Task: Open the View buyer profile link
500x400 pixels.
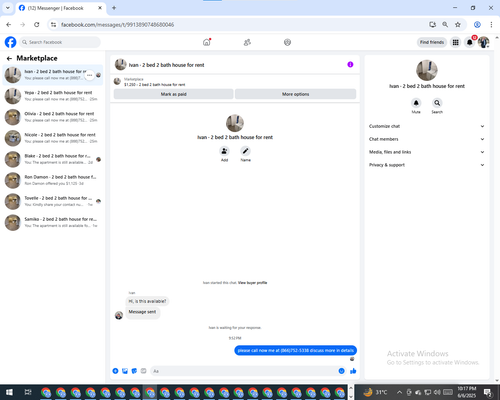Action: point(252,283)
